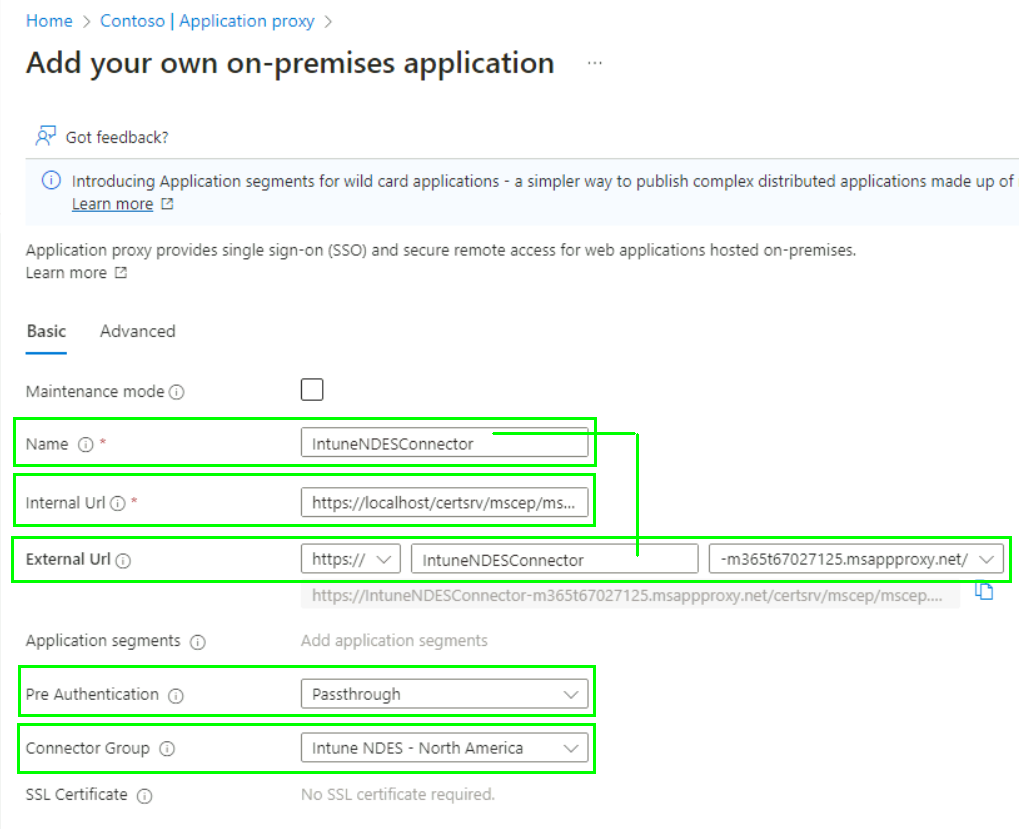This screenshot has height=829, width=1019.
Task: Expand the Connector Group dropdown
Action: 444,748
